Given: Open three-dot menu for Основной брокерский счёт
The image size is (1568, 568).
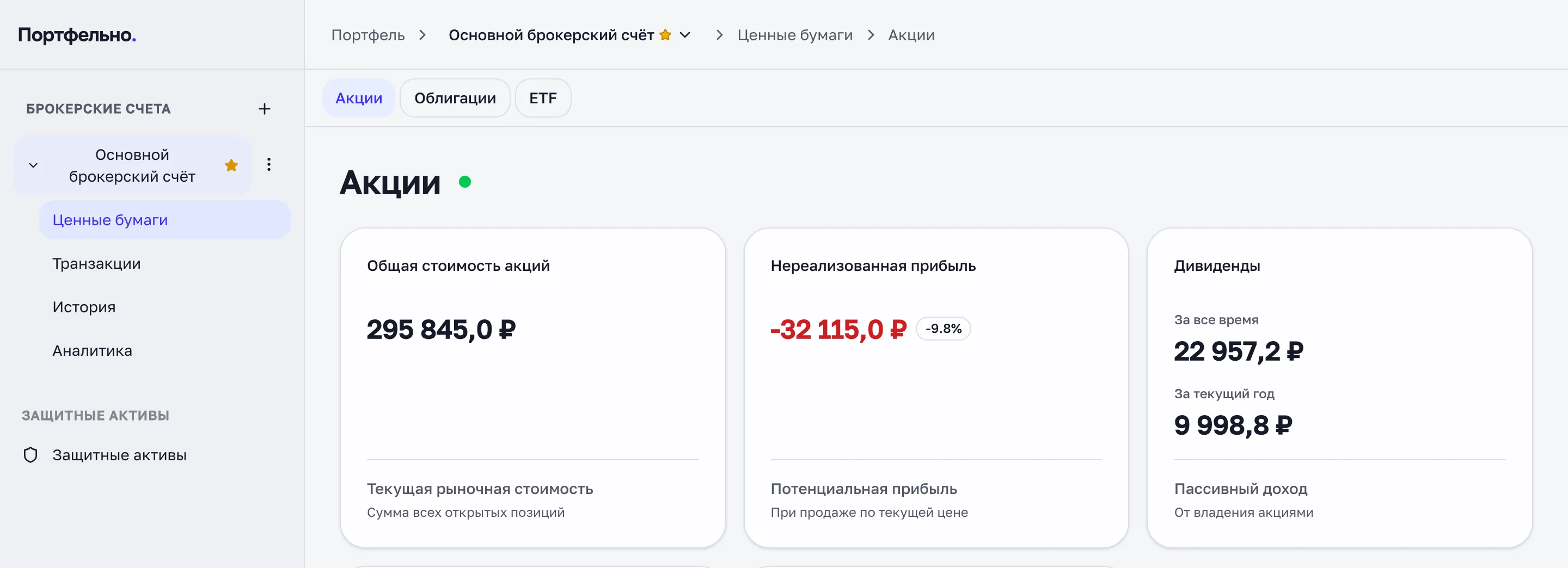Looking at the screenshot, I should tap(268, 165).
